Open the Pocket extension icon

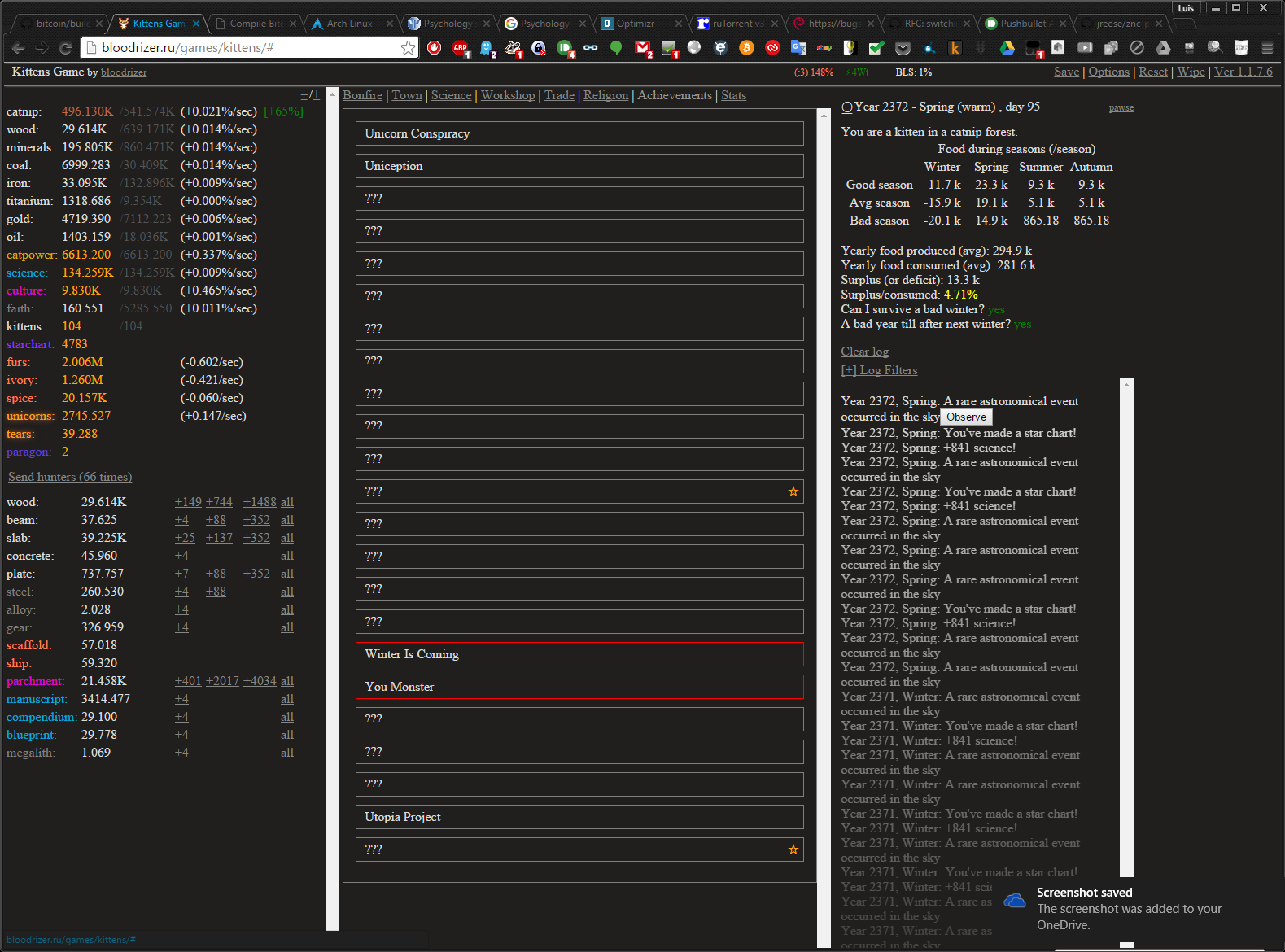point(903,48)
